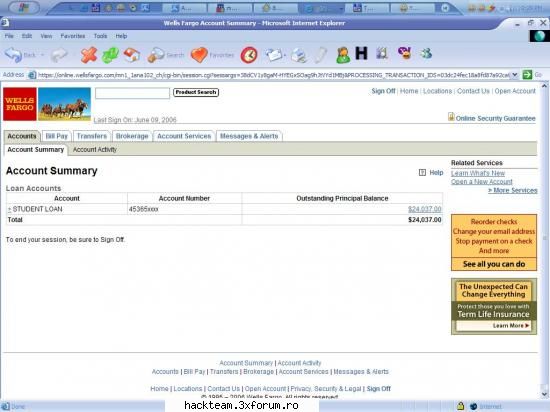Click the Privacy, Security & Legal footer link
This screenshot has width=550, height=412.
click(x=326, y=389)
